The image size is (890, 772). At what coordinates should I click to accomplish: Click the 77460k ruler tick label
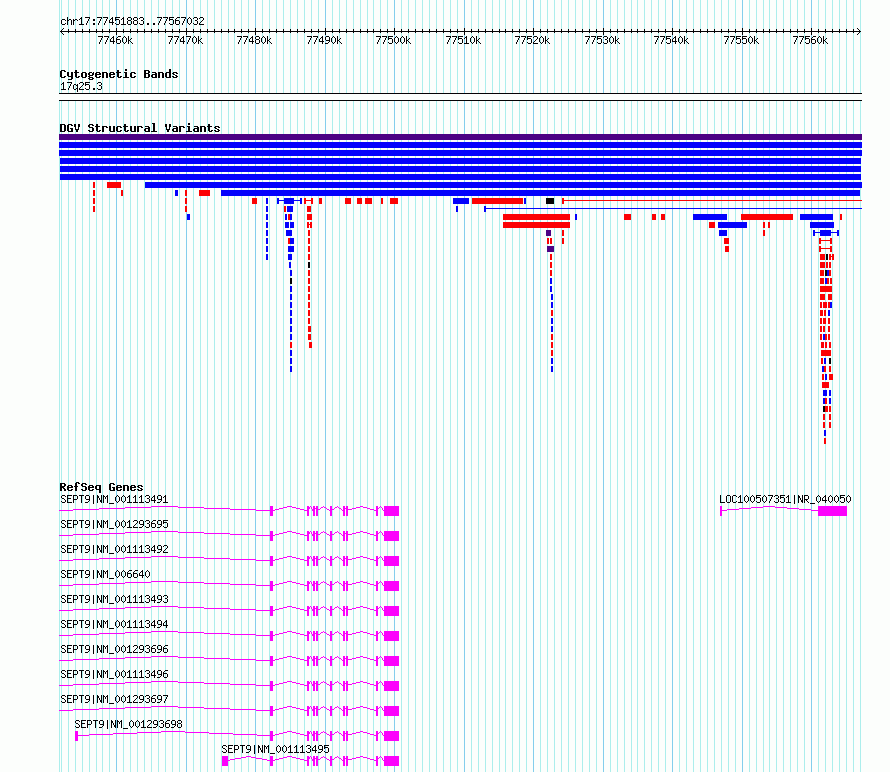pyautogui.click(x=115, y=40)
